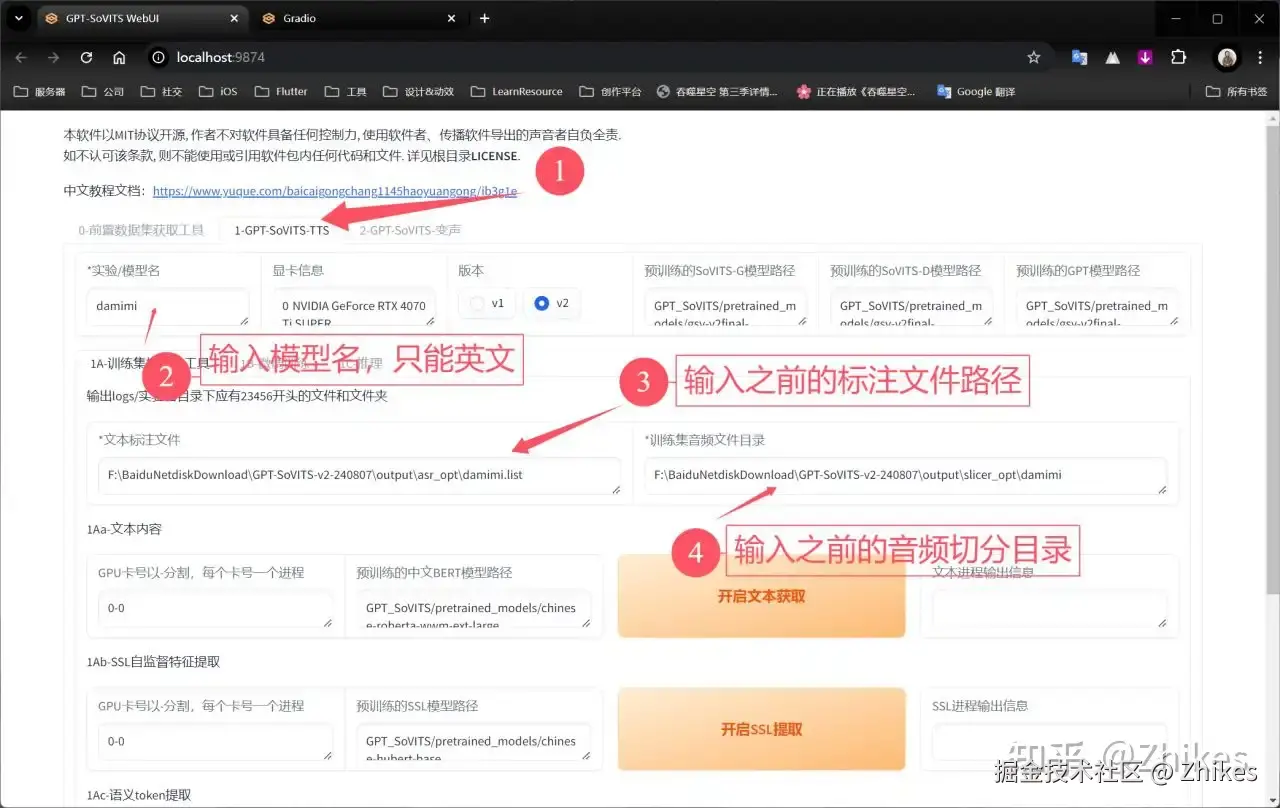This screenshot has width=1280, height=808.
Task: Open the yuque.com tutorial document link
Action: [x=335, y=191]
